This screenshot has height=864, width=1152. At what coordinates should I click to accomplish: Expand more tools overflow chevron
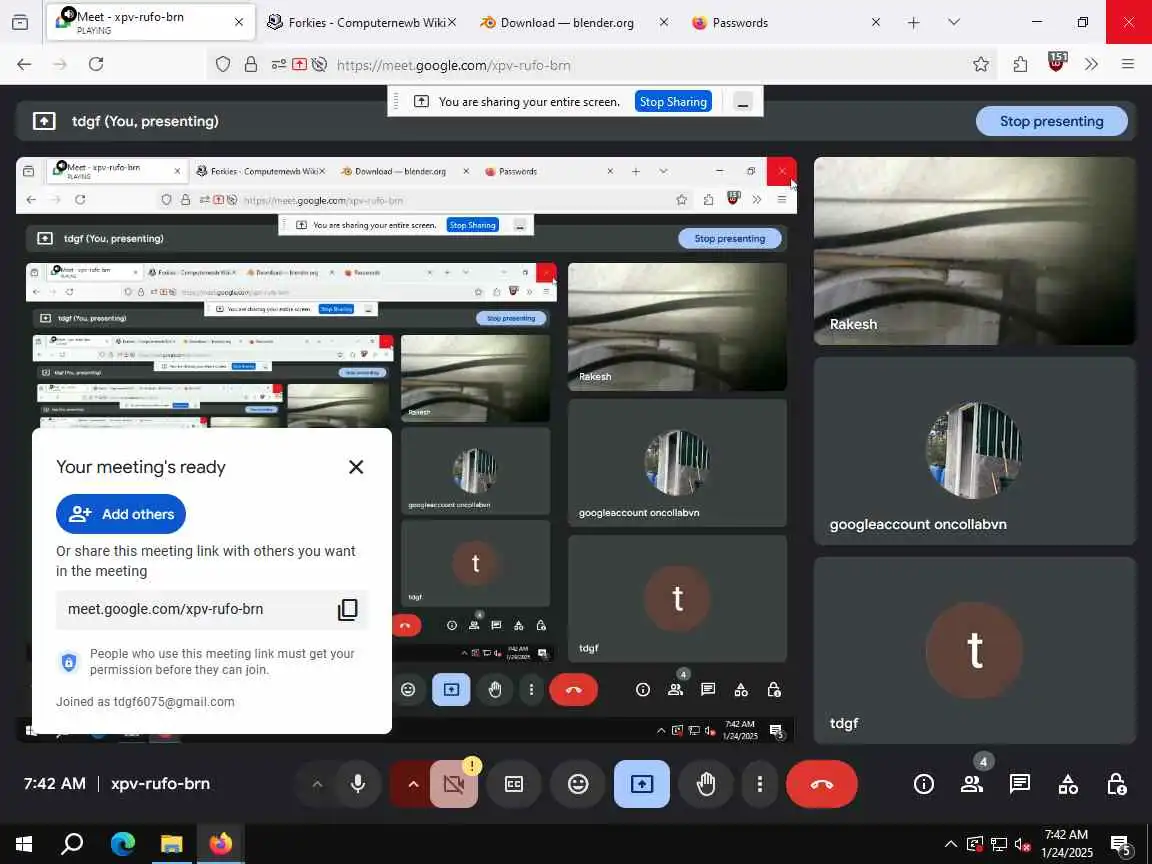(x=1092, y=65)
